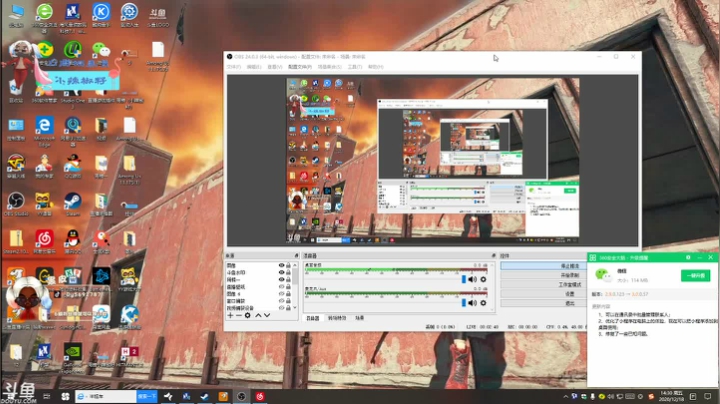This screenshot has width=720, height=404.
Task: Open the 工具(T) menu in OBS
Action: click(x=354, y=67)
